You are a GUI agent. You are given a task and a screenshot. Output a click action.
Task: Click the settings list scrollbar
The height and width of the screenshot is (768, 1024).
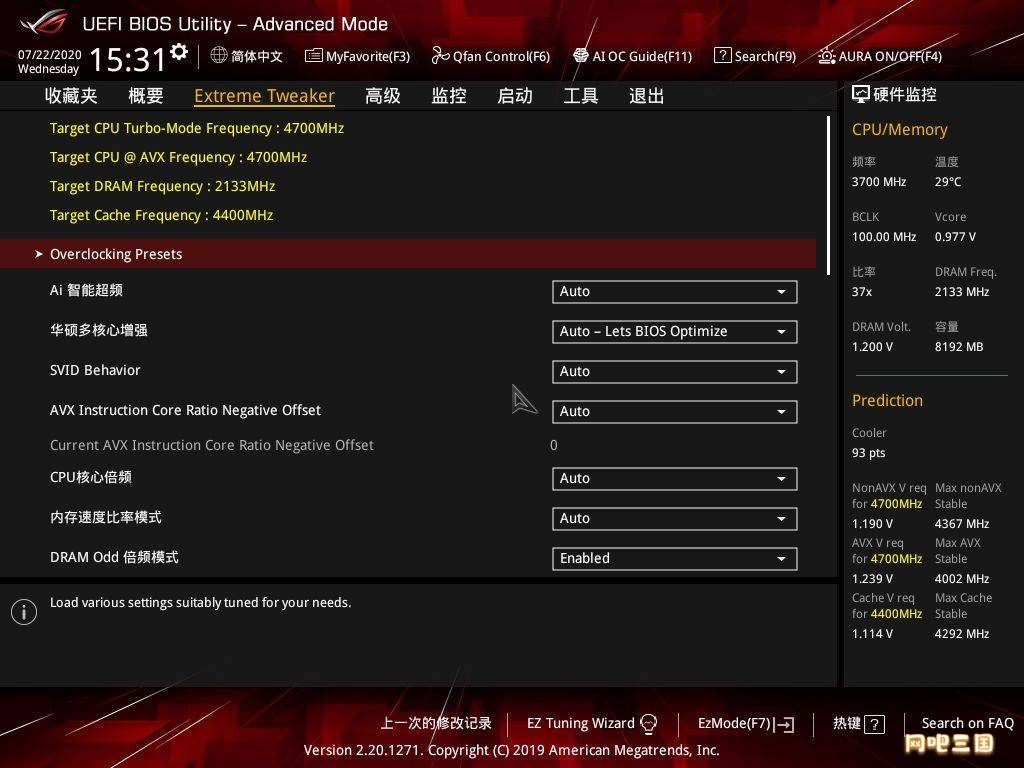tap(828, 196)
